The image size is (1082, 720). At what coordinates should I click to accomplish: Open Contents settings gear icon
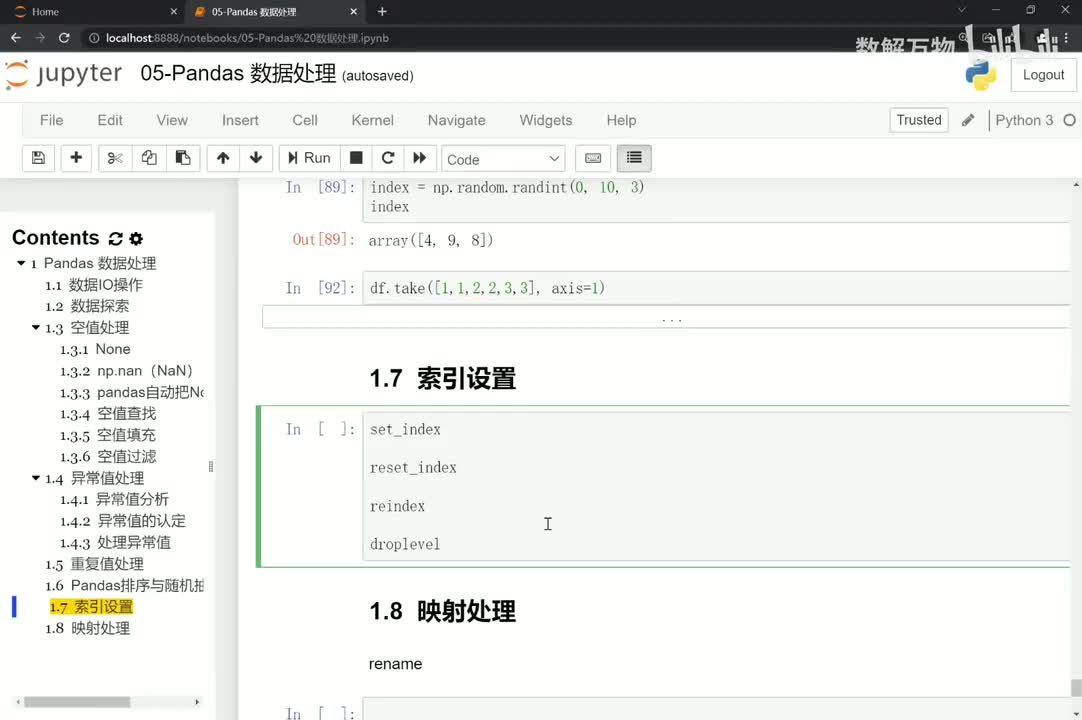(x=136, y=239)
